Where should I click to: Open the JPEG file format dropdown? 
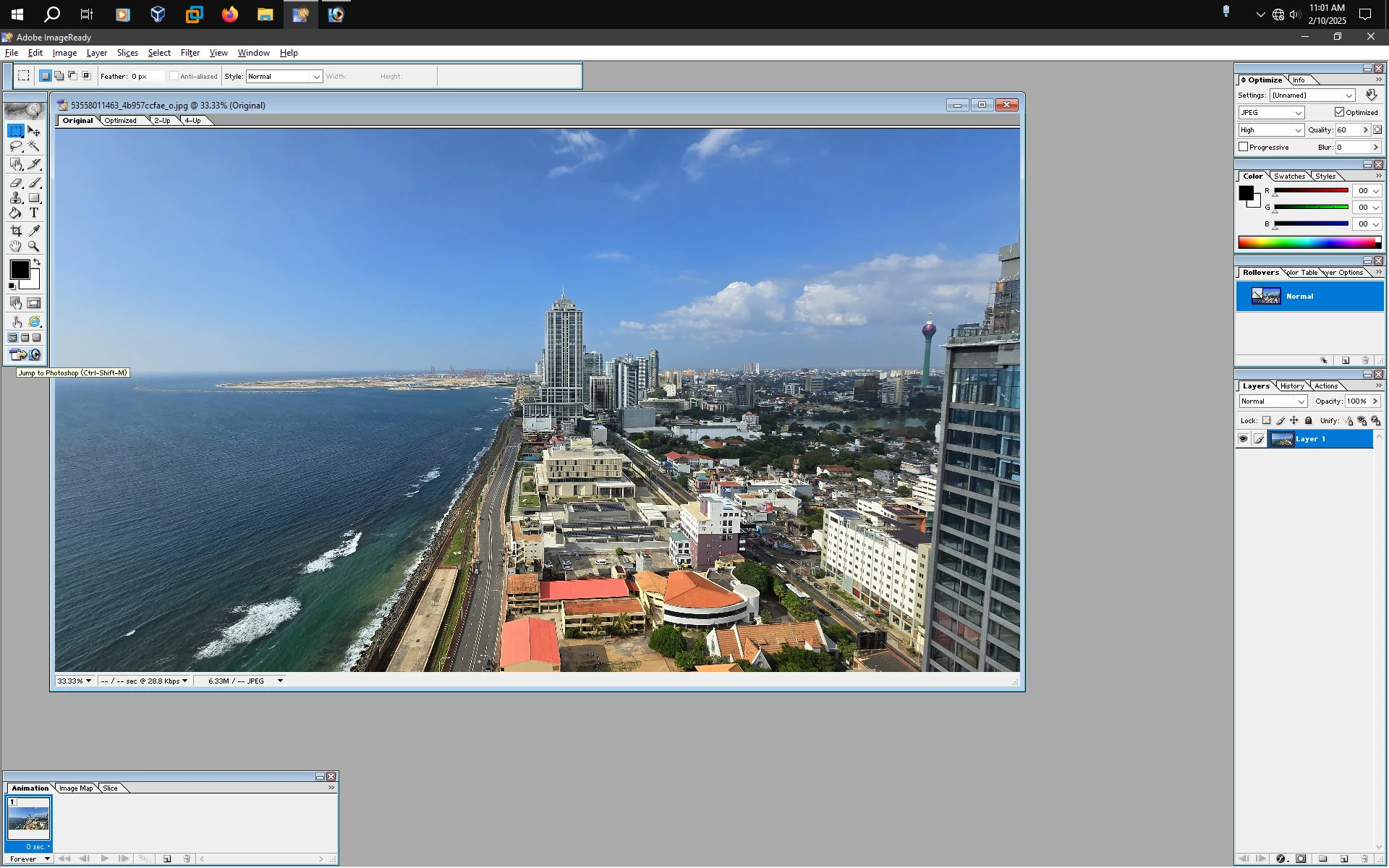coord(1271,113)
